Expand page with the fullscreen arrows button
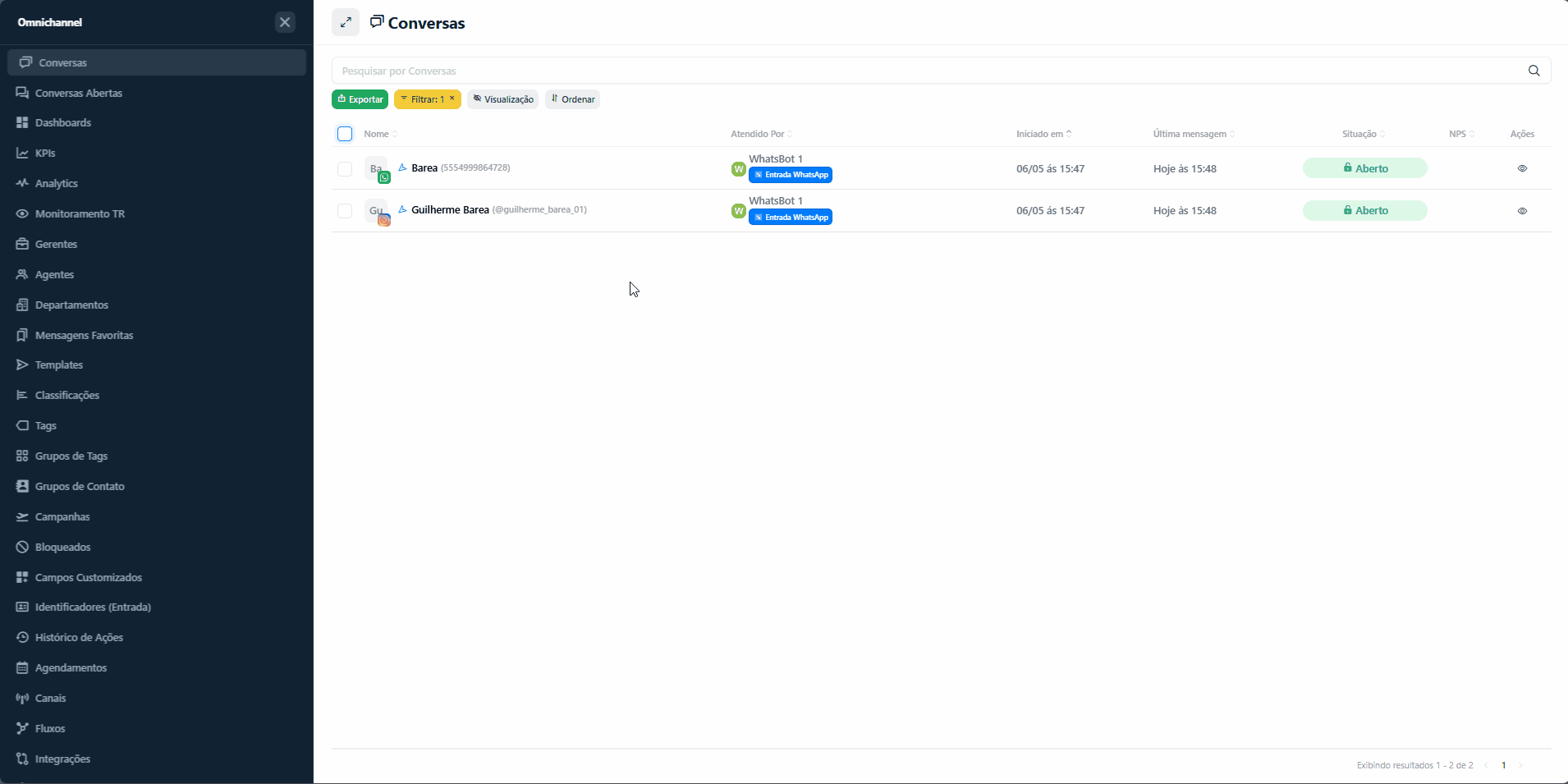 346,22
